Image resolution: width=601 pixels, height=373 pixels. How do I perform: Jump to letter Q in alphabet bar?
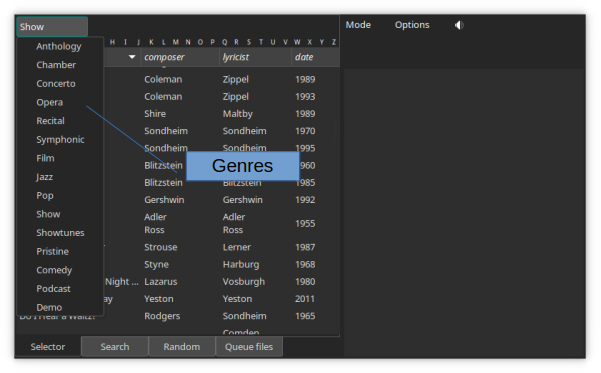pos(225,42)
